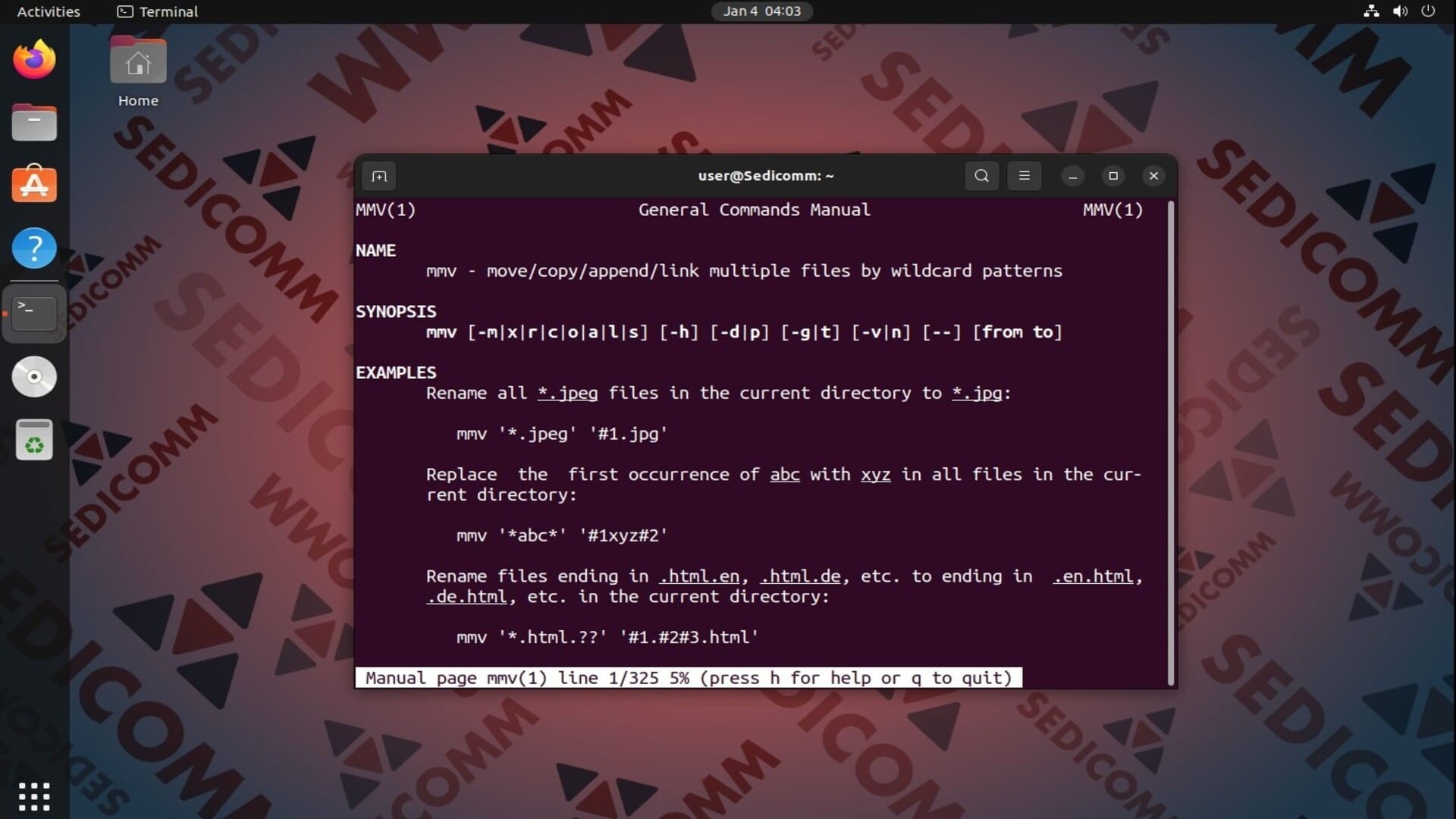
Task: Open the Files manager in dock
Action: [x=34, y=123]
